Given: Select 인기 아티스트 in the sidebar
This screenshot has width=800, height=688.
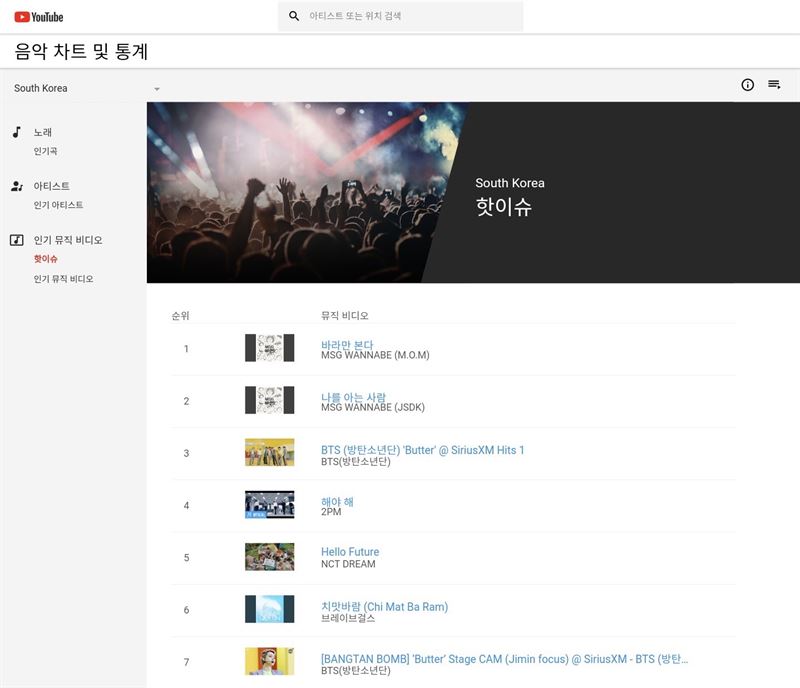Looking at the screenshot, I should (58, 205).
